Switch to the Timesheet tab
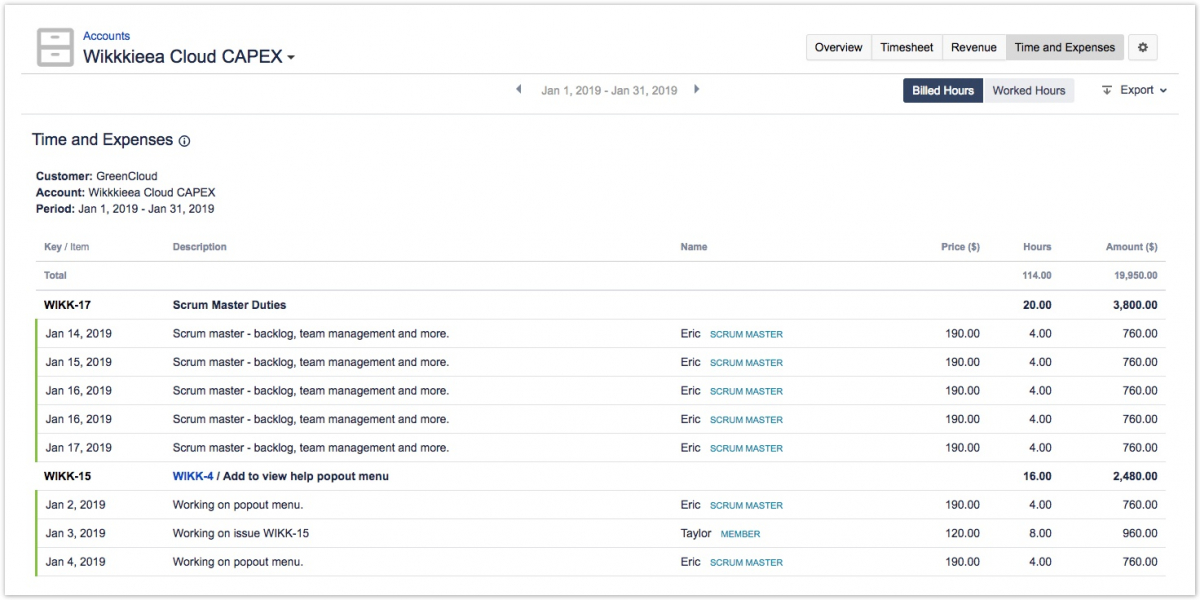The image size is (1200, 600). [906, 47]
